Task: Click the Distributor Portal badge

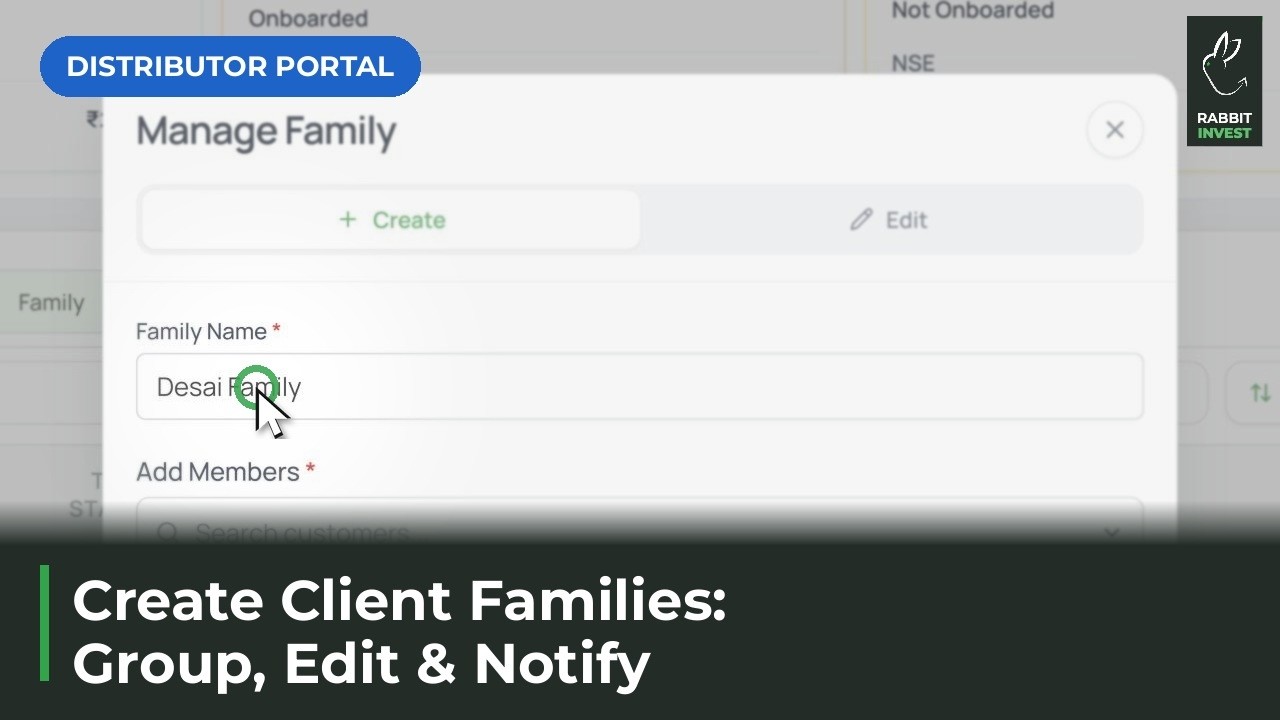Action: (x=230, y=67)
